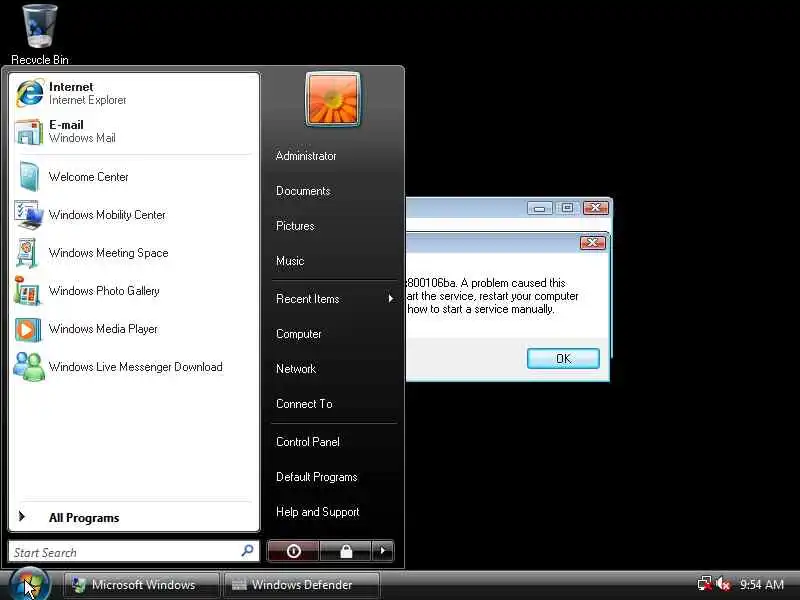Viewport: 800px width, 600px height.
Task: Open Windows Mail E-mail entry
Action: point(134,131)
